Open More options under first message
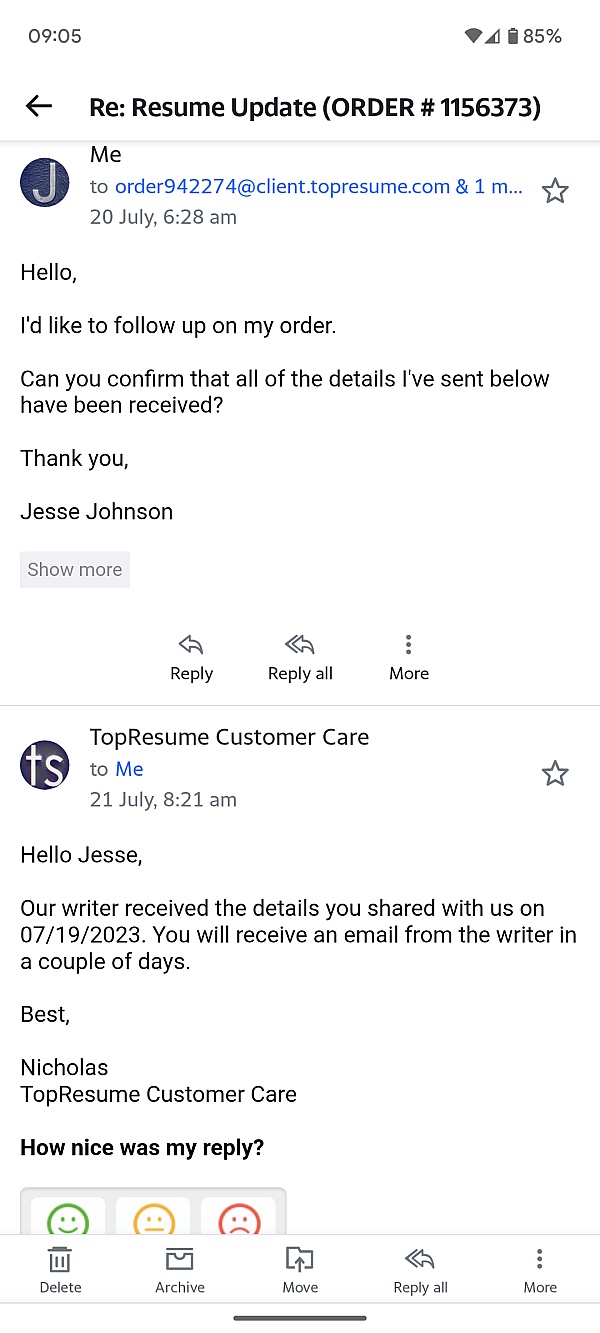The height and width of the screenshot is (1333, 600). (408, 657)
